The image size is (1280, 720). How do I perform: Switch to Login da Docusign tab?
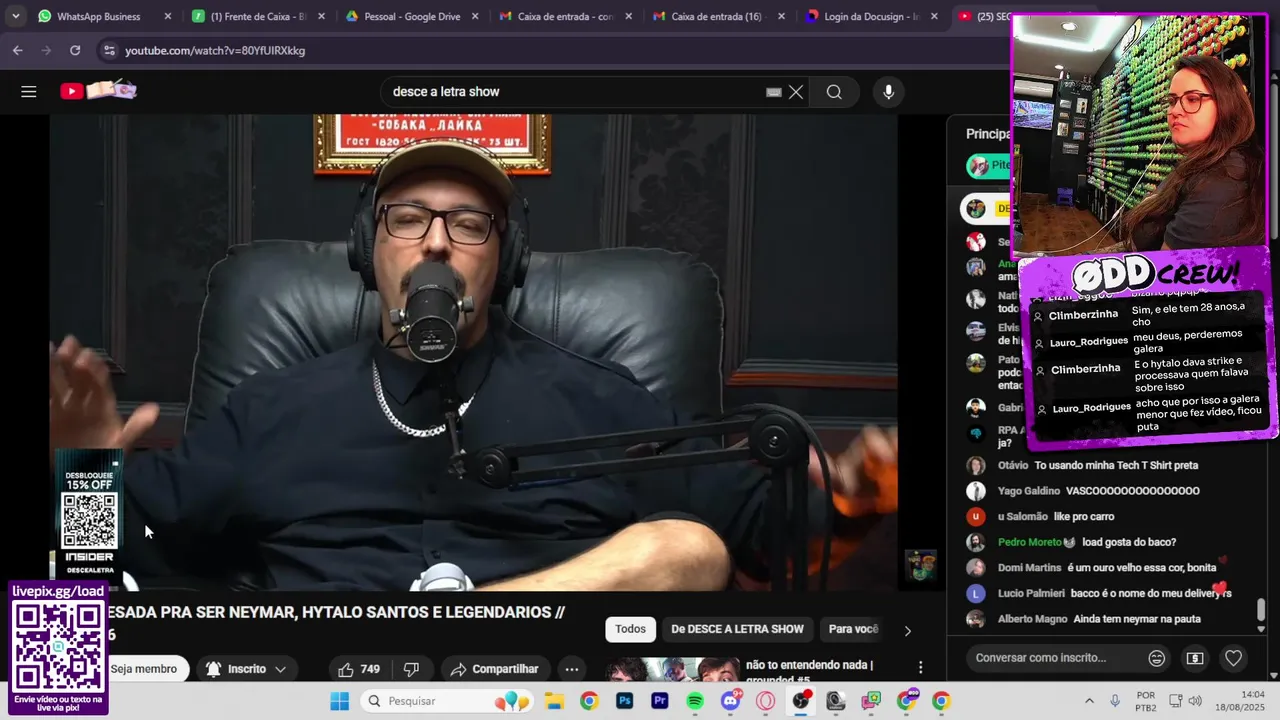[865, 16]
